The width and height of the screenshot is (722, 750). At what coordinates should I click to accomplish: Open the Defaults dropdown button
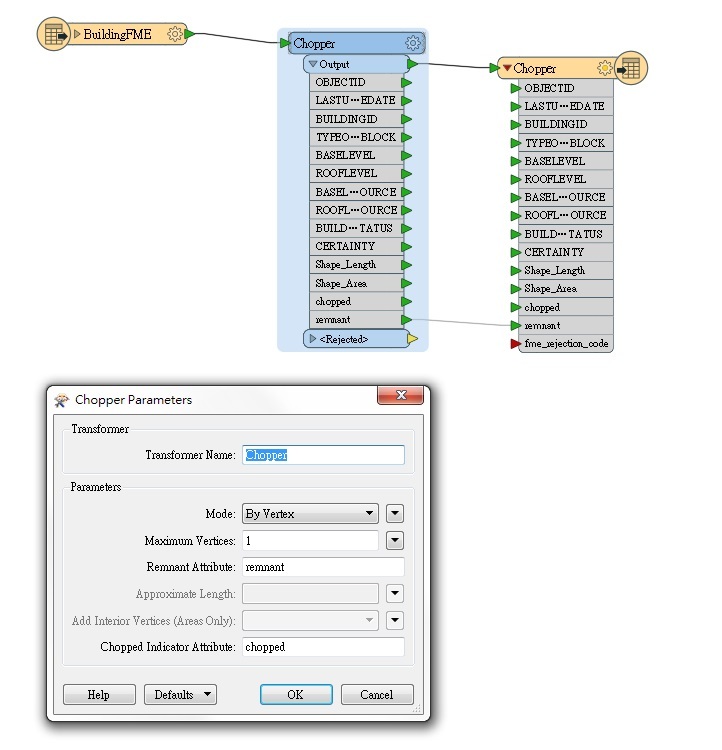point(180,695)
